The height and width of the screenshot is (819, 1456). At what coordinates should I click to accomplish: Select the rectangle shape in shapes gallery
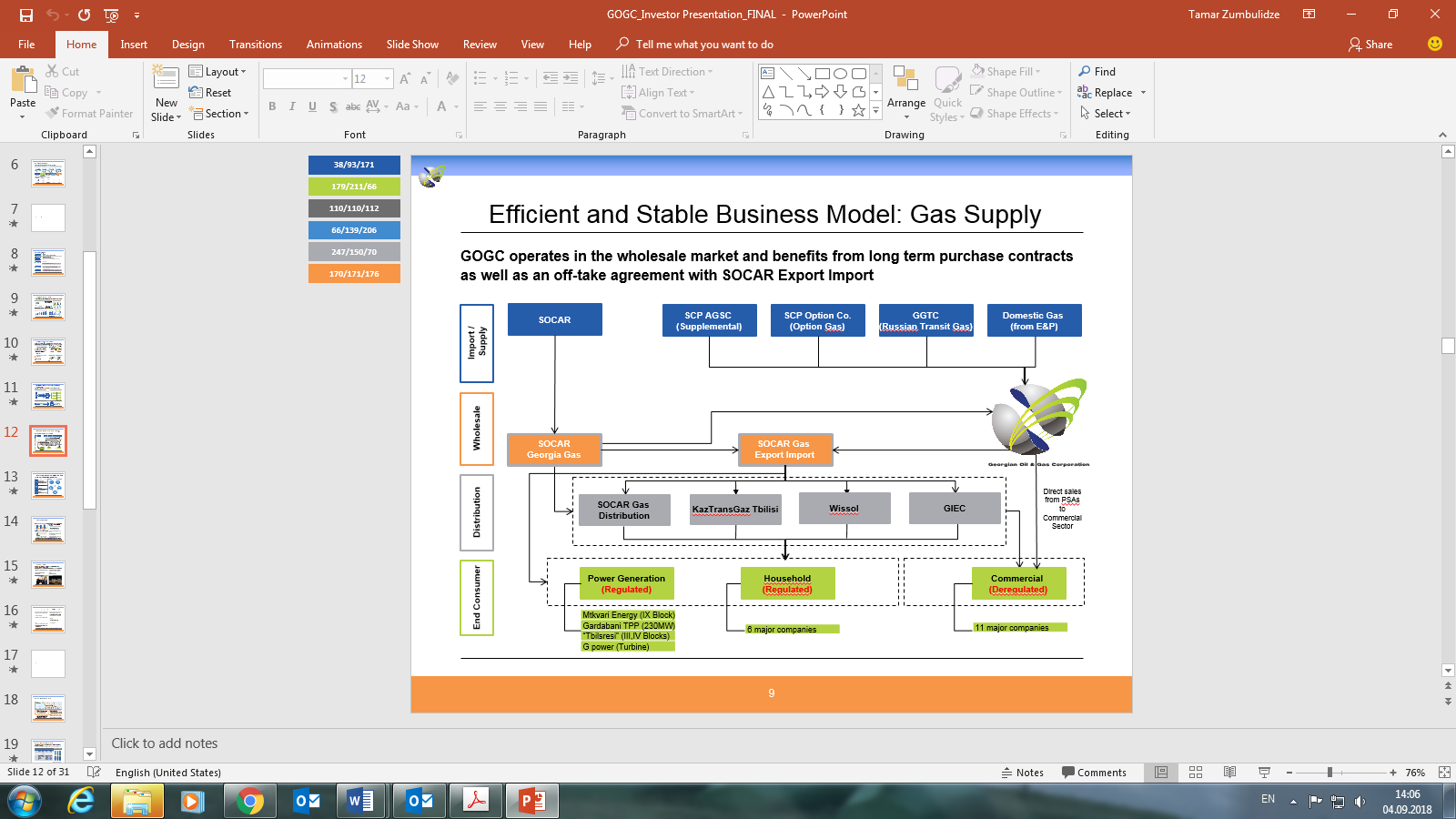(823, 74)
